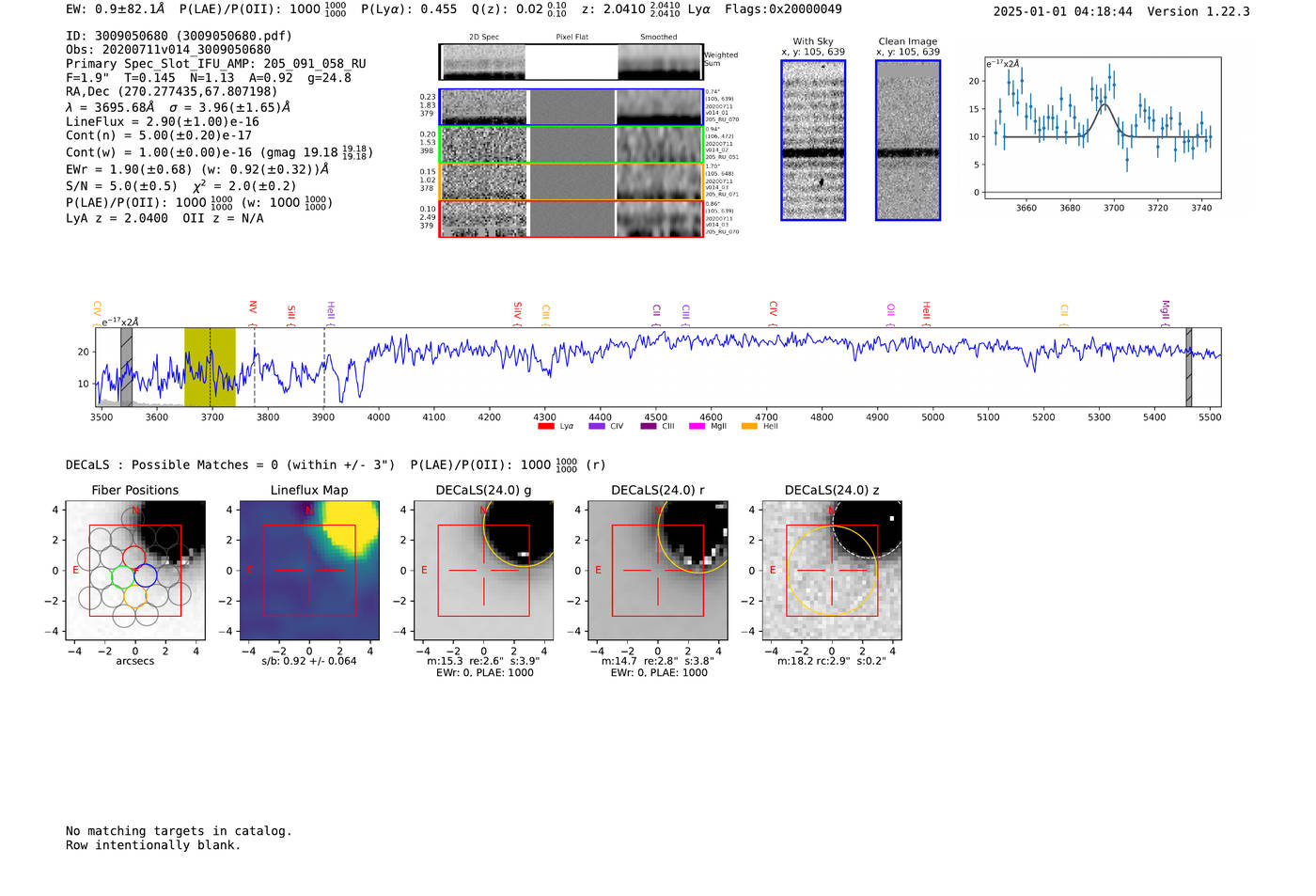Click the orange HeII legend swatch
Screen dimensions: 1316x896
coord(749,426)
